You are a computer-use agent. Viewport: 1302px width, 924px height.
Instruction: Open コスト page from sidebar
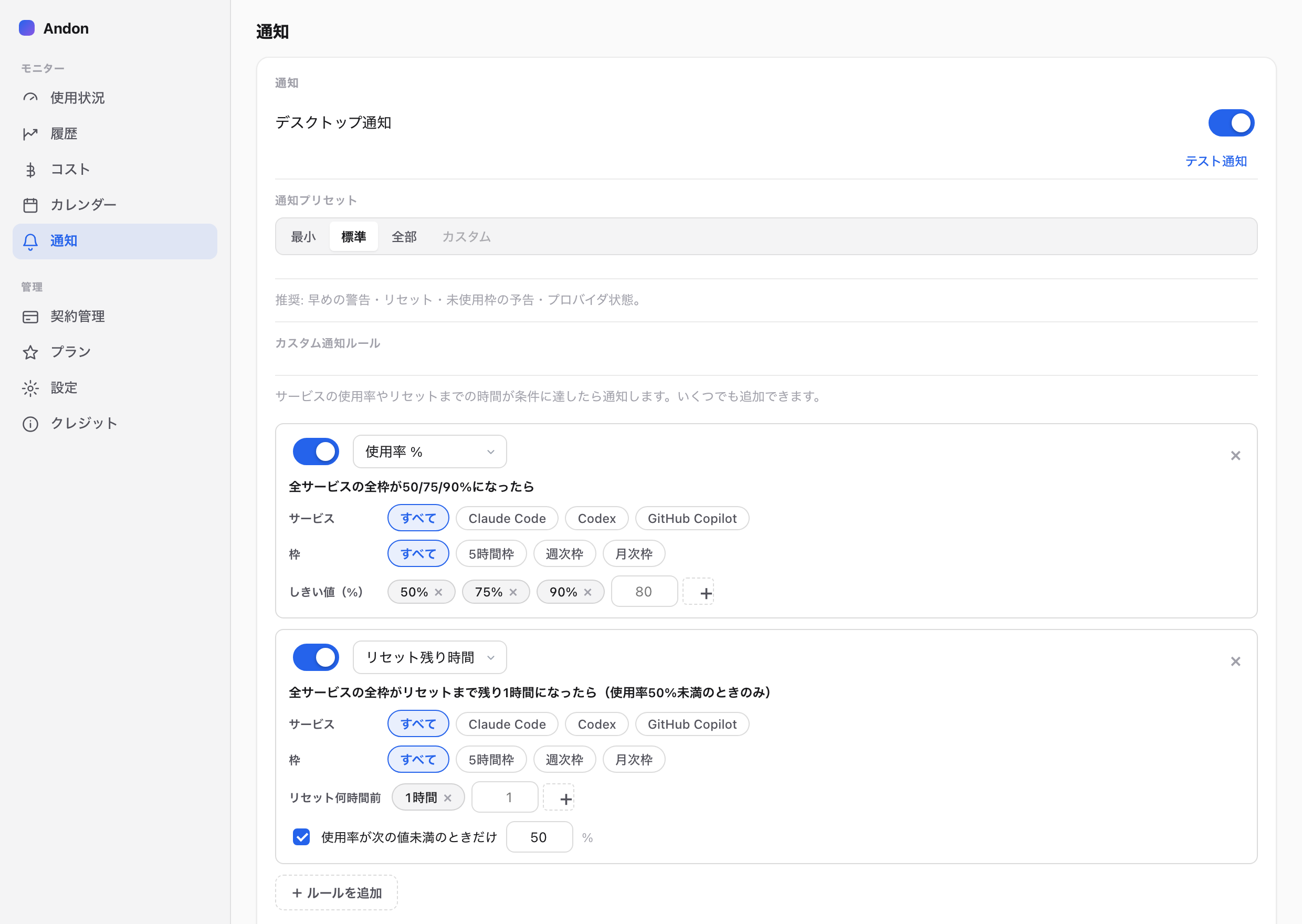115,170
